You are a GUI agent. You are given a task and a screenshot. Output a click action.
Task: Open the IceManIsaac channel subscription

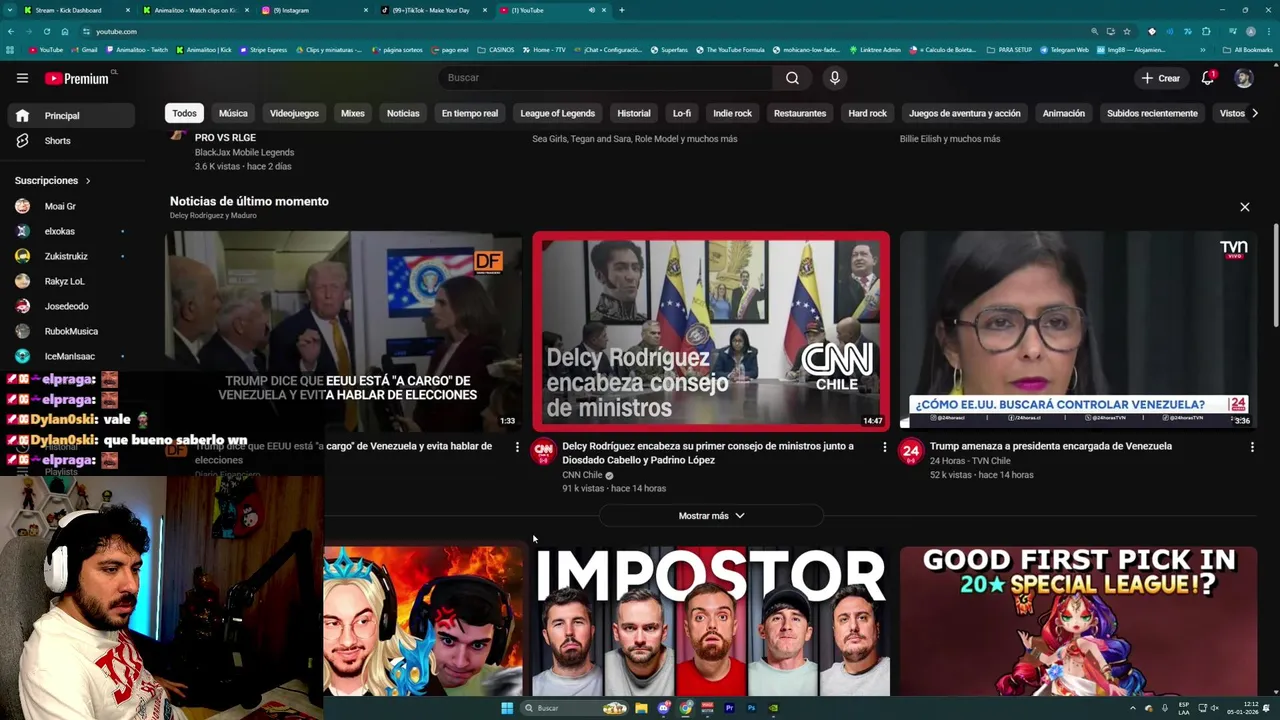pyautogui.click(x=68, y=356)
